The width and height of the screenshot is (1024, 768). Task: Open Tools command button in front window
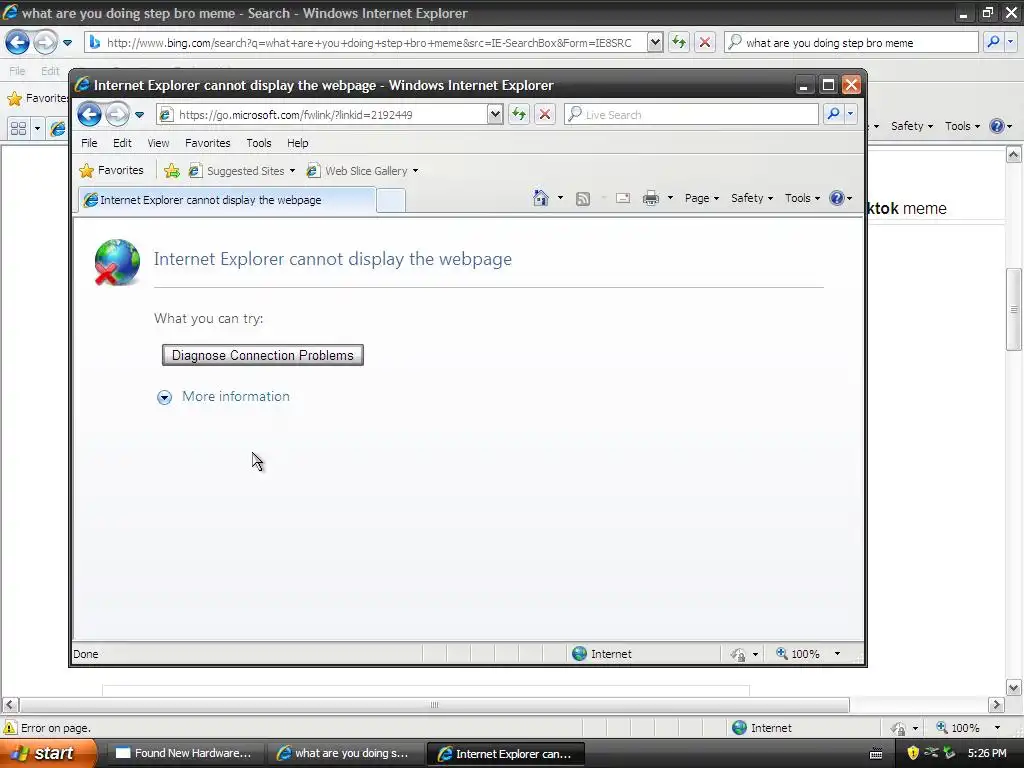click(802, 198)
